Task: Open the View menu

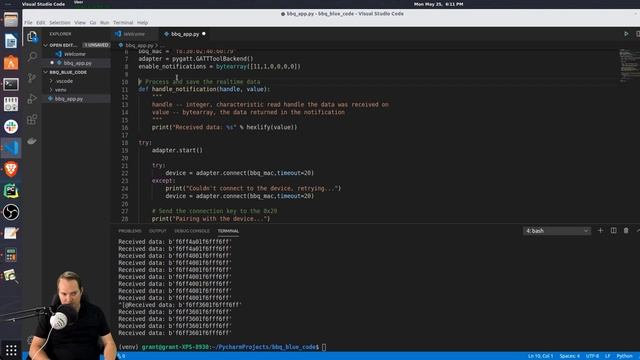Action: (80, 22)
